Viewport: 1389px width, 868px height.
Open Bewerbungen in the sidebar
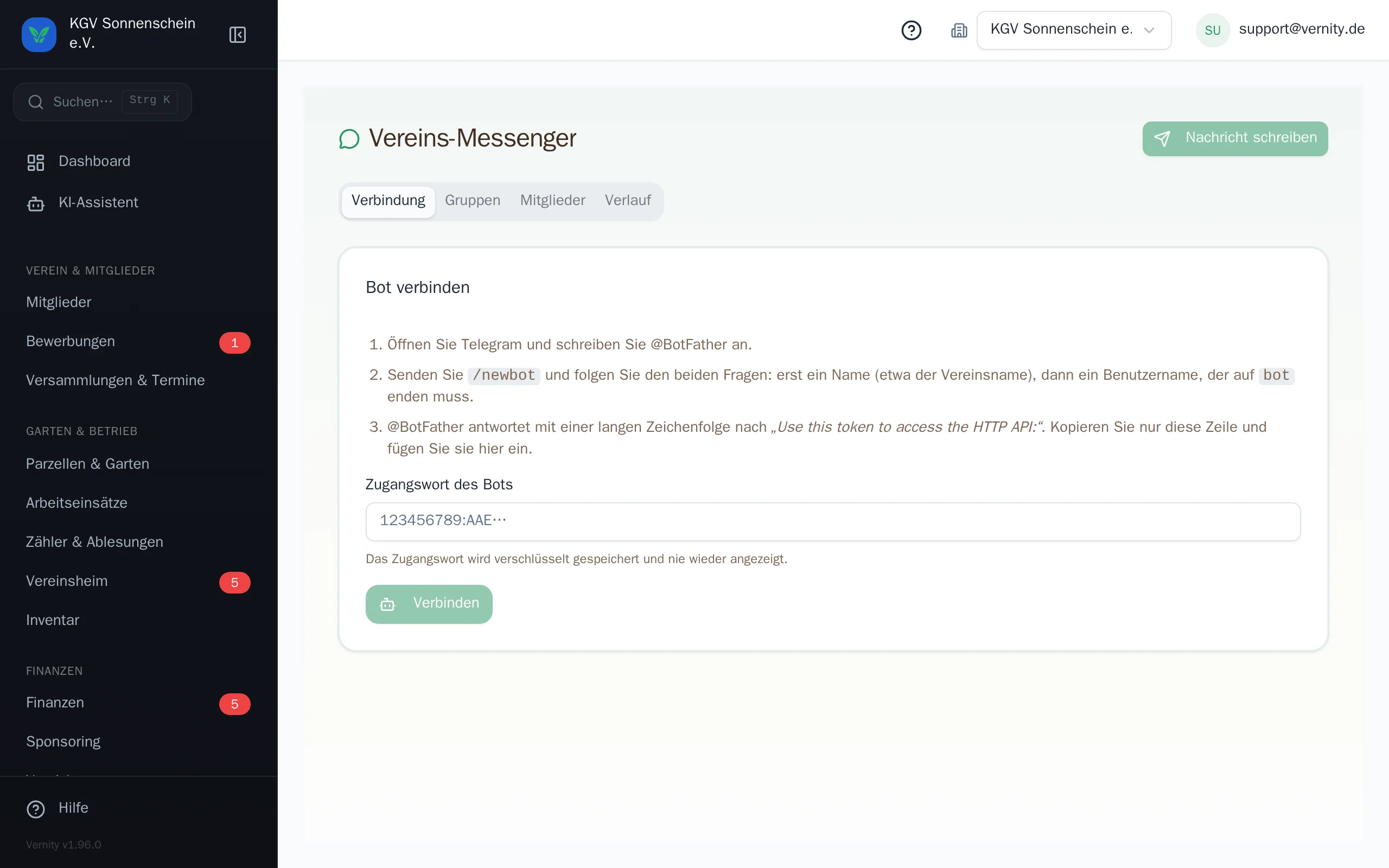(138, 342)
